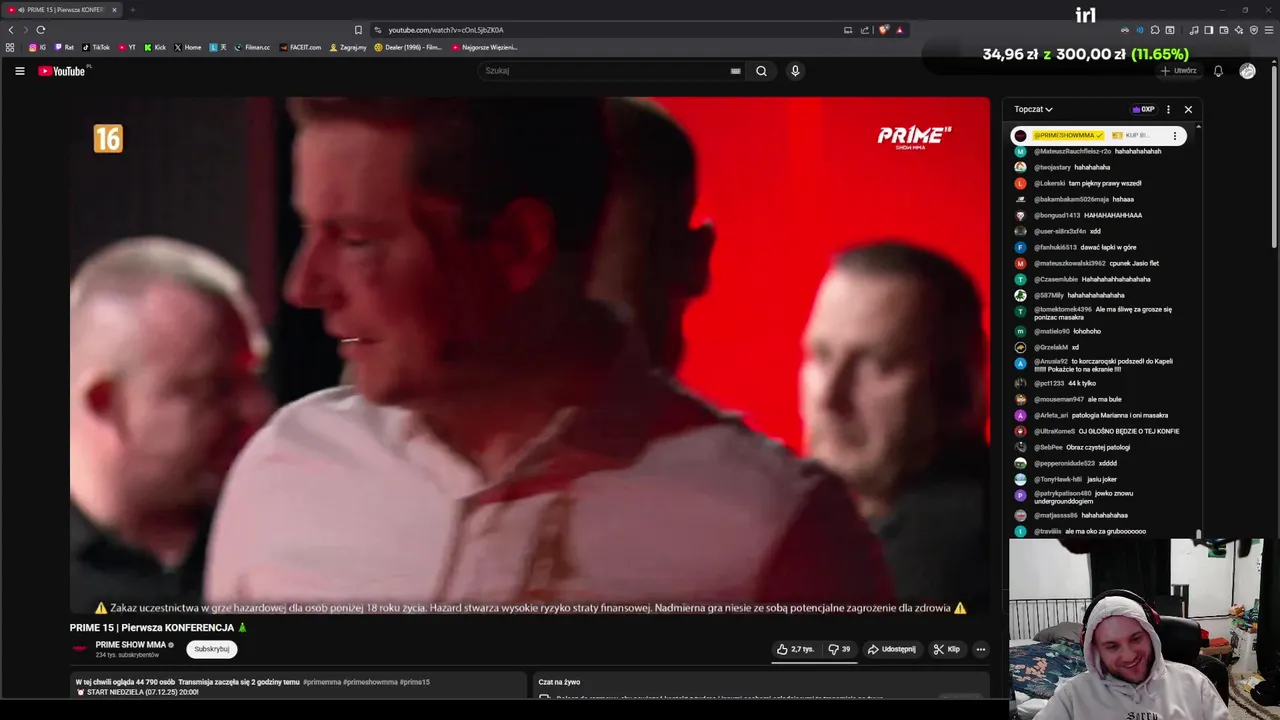The image size is (1280, 720).
Task: Close the live chat panel
Action: pyautogui.click(x=1188, y=109)
